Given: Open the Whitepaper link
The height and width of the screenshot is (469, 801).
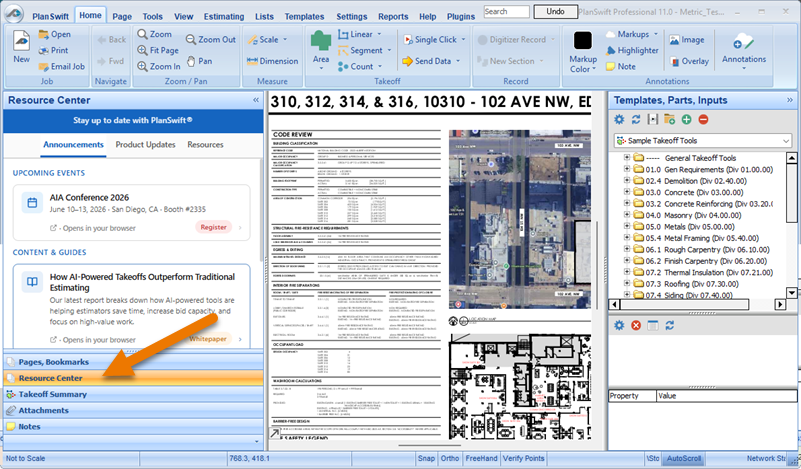Looking at the screenshot, I should coord(208,339).
